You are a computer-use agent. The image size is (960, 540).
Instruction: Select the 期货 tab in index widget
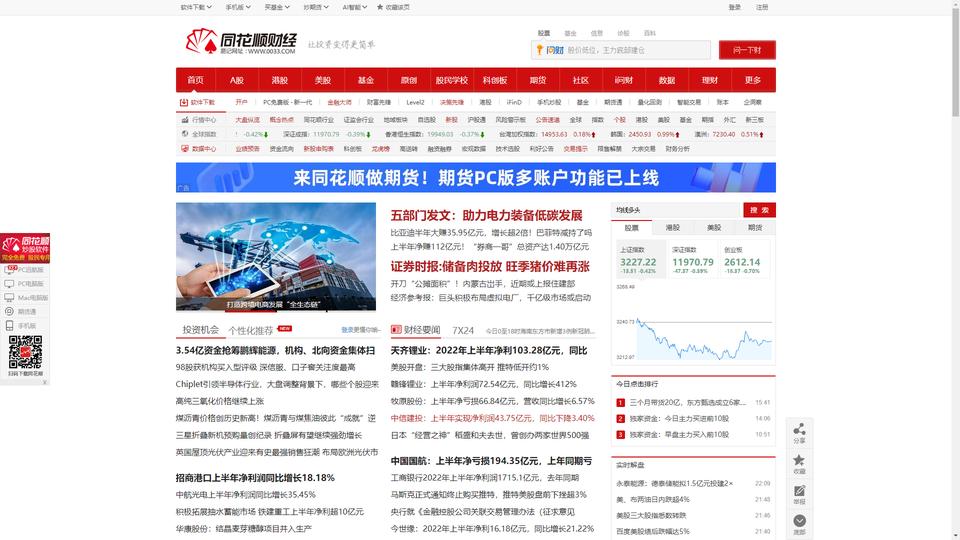click(x=755, y=228)
